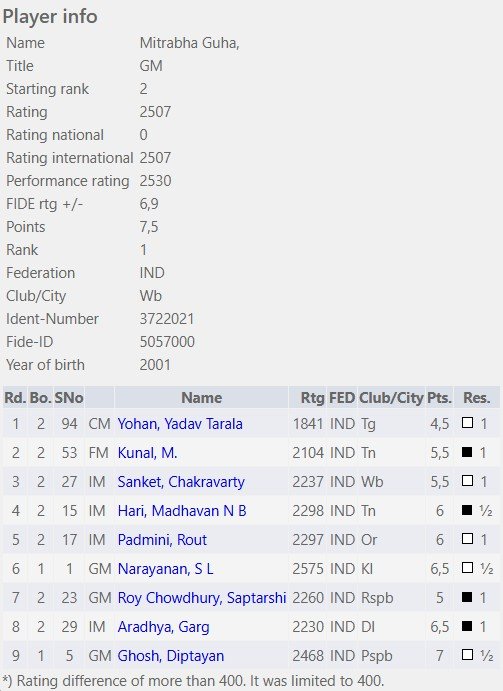Open Hari, Madhavan N B link
Screen dimensions: 503x691
182,511
